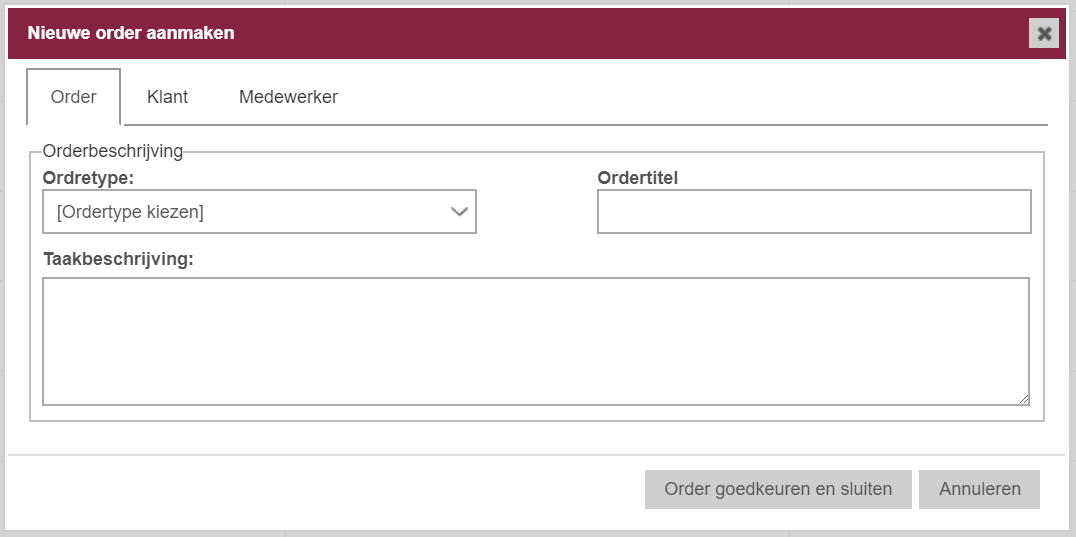Click the Ordertitel field label
This screenshot has width=1076, height=537.
[x=638, y=178]
